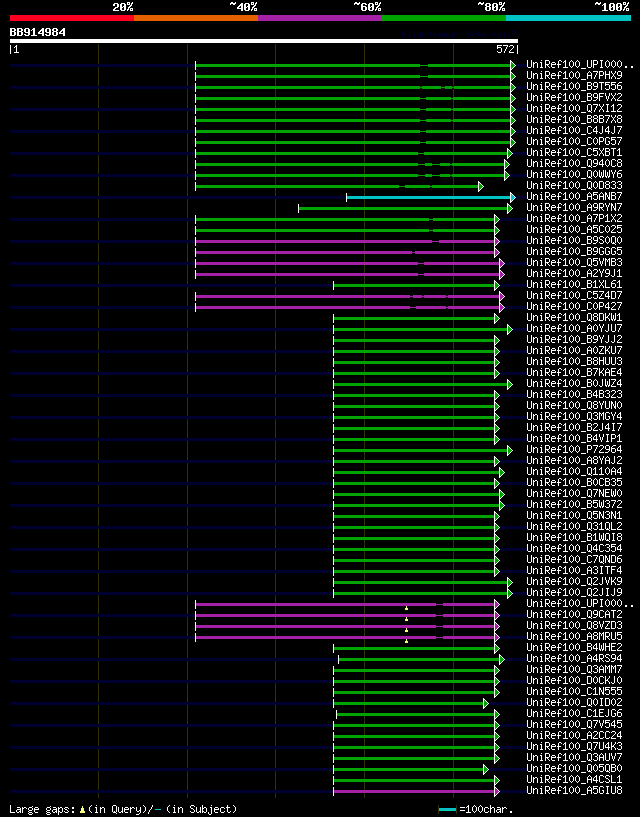Click the purple alignment bar of A5GIU8

click(x=415, y=791)
